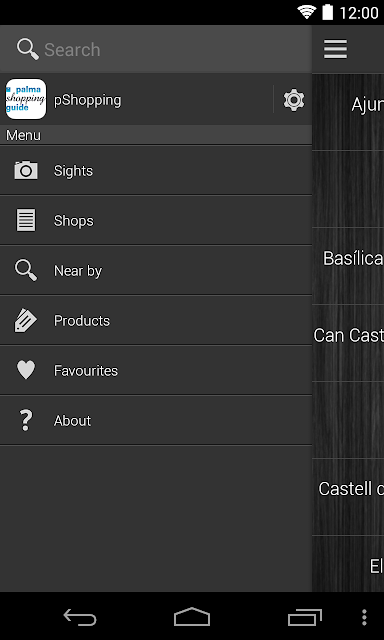Image resolution: width=384 pixels, height=640 pixels.
Task: Select the About menu entry
Action: tap(156, 420)
